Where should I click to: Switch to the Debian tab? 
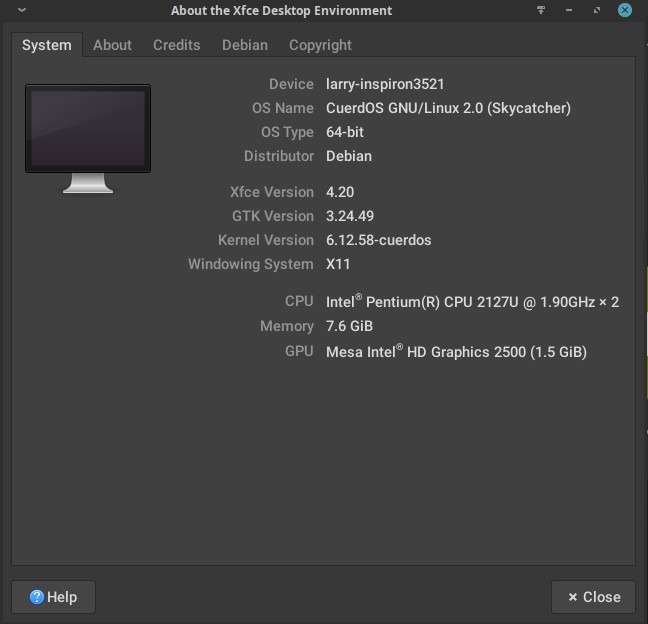[x=245, y=45]
